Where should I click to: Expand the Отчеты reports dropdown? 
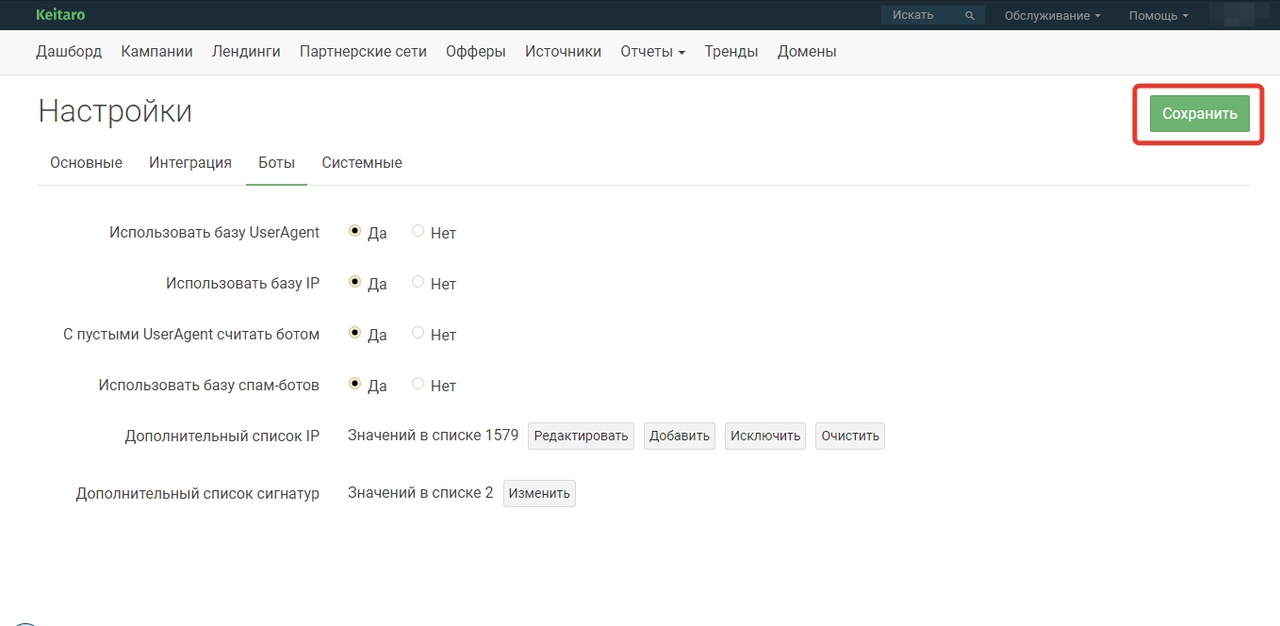pyautogui.click(x=652, y=52)
